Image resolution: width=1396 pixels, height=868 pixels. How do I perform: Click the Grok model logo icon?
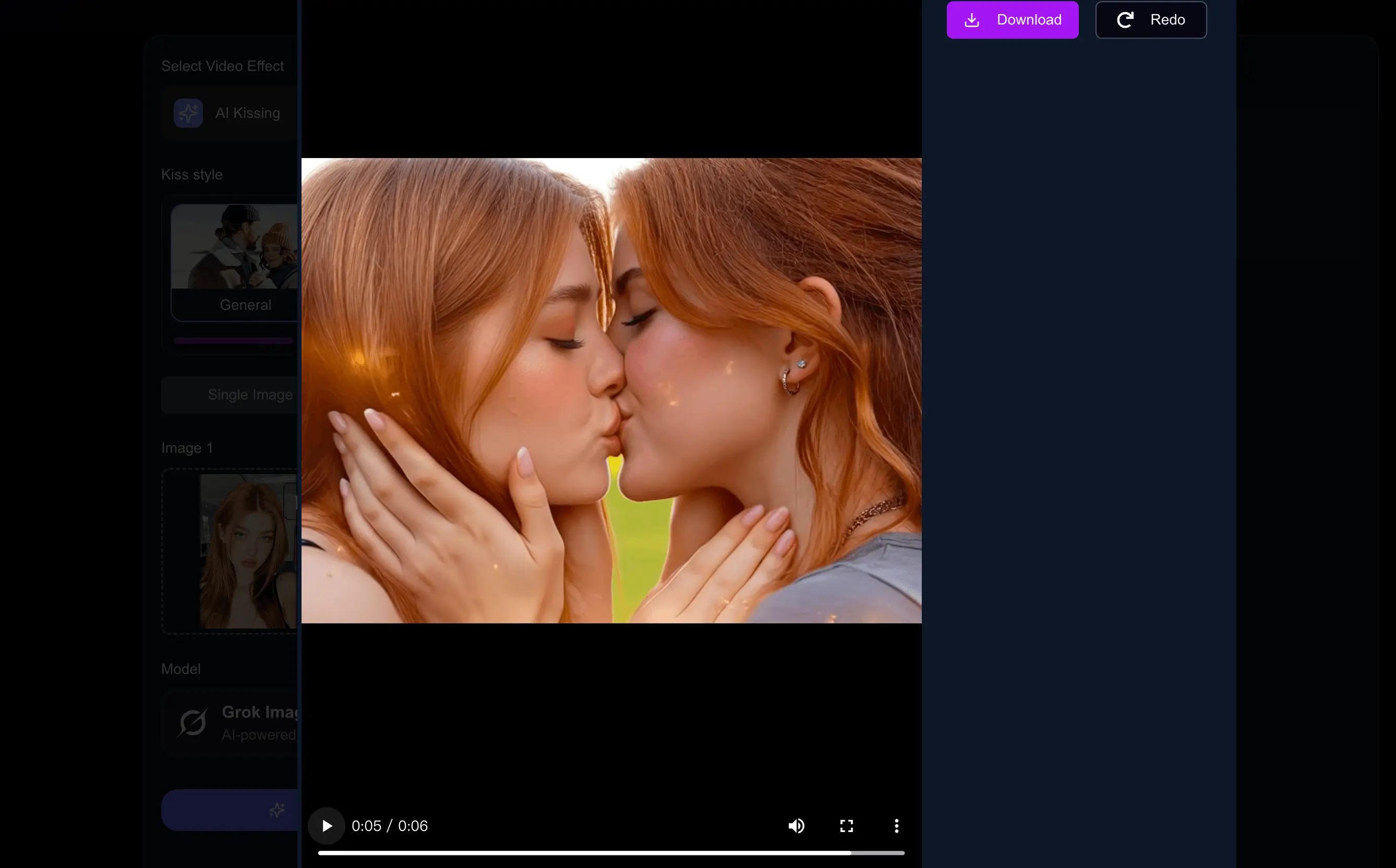pos(192,722)
